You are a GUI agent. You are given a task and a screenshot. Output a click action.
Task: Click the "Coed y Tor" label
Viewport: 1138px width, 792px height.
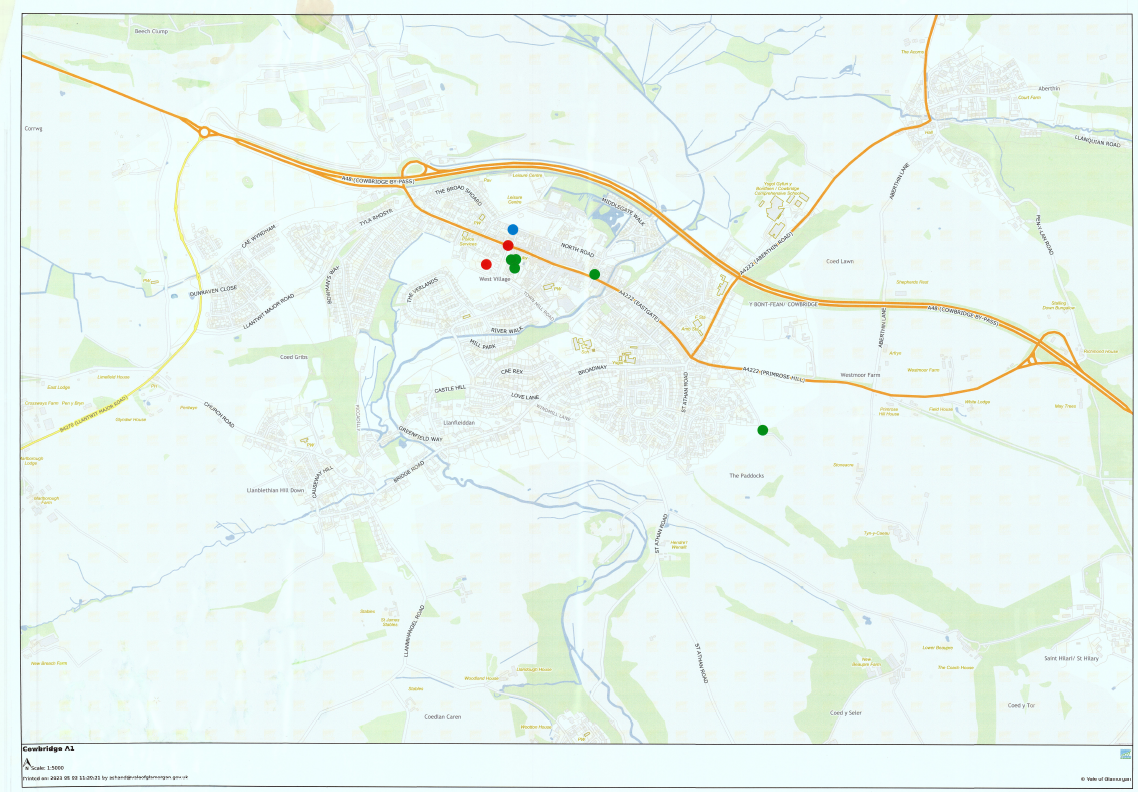1021,706
